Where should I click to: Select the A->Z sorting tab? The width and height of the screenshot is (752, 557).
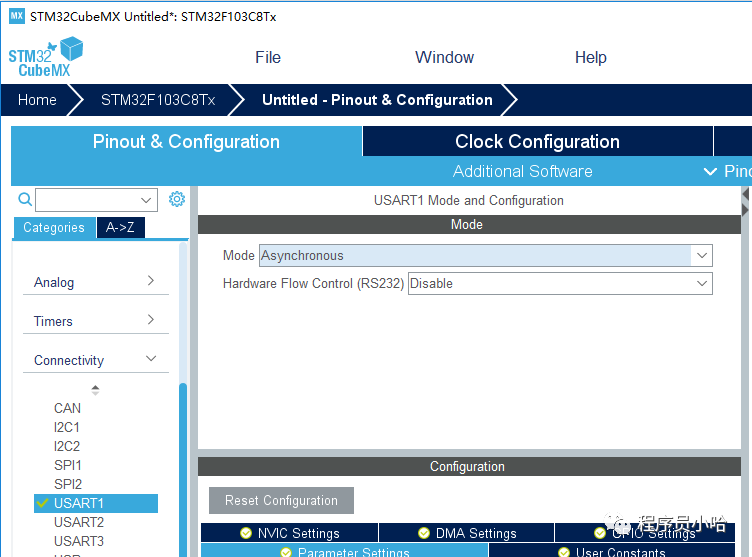point(121,228)
